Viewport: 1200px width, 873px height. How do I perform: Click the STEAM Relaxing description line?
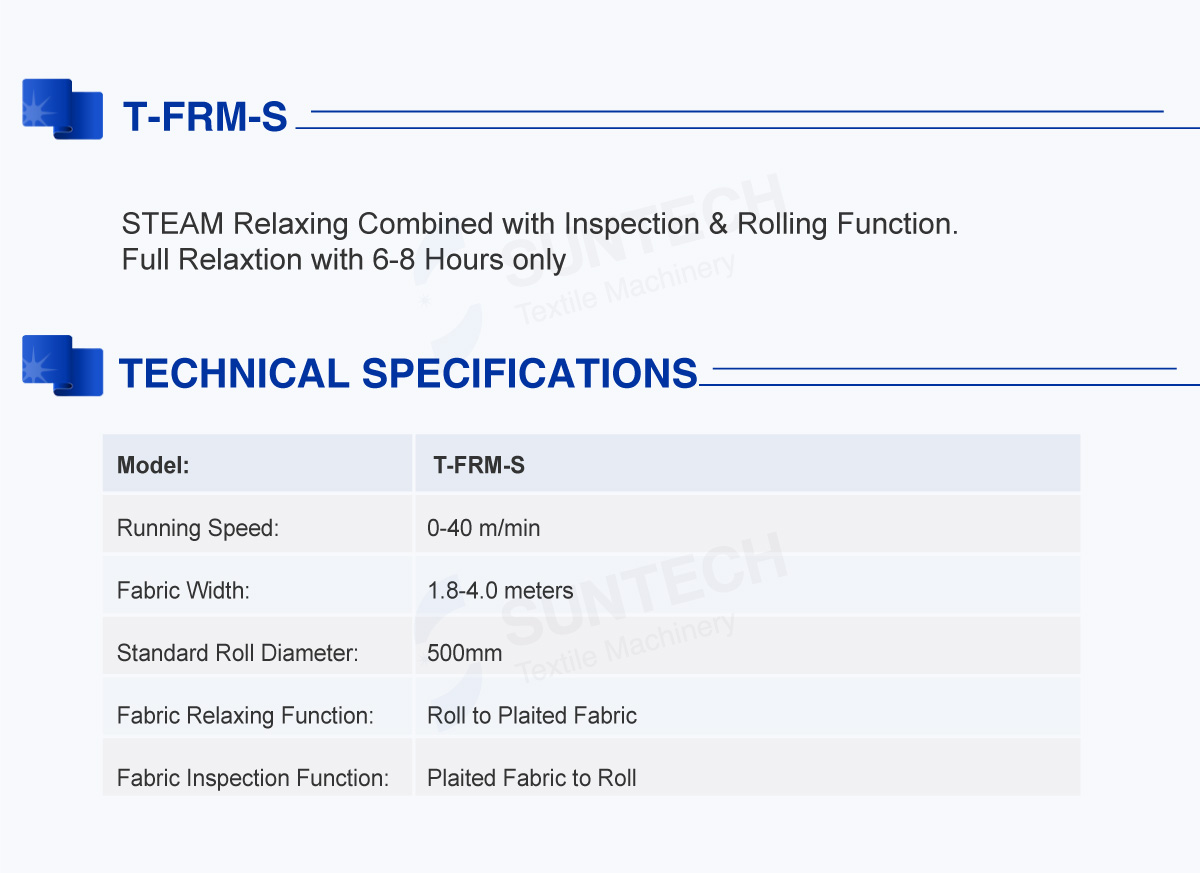point(540,224)
